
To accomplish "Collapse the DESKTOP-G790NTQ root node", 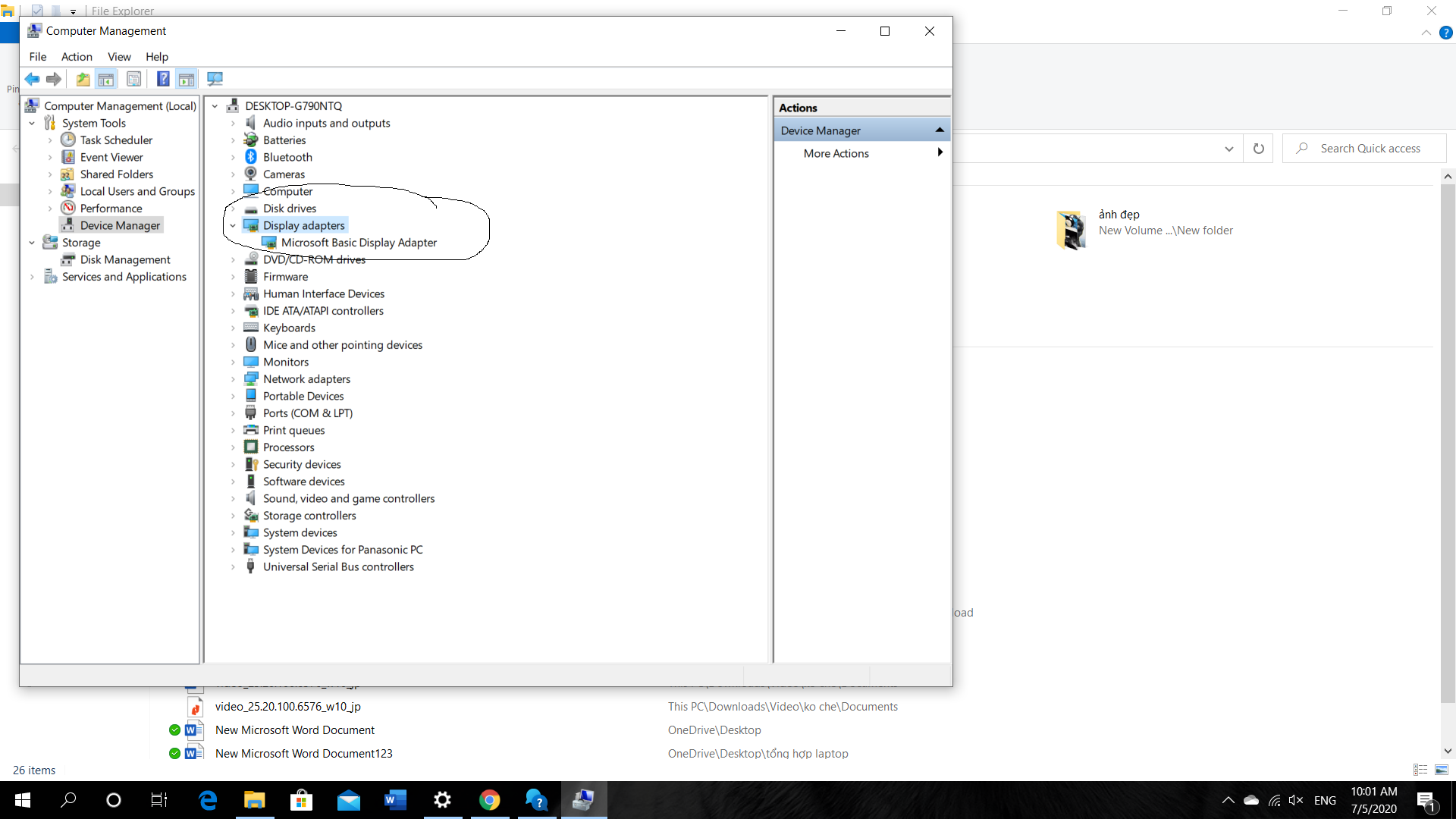I will coord(215,106).
